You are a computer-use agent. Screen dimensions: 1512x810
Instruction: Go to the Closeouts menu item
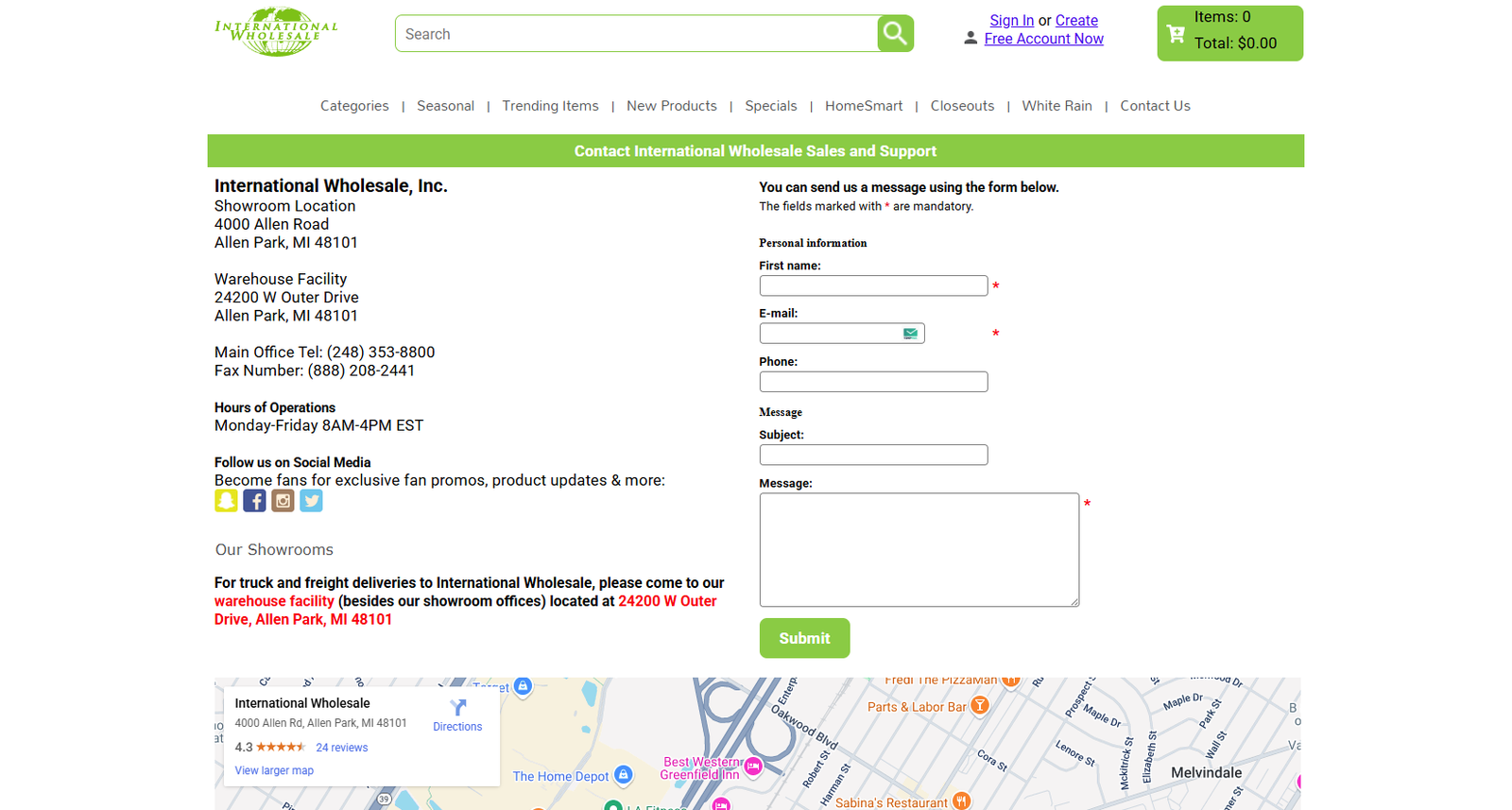(x=962, y=106)
